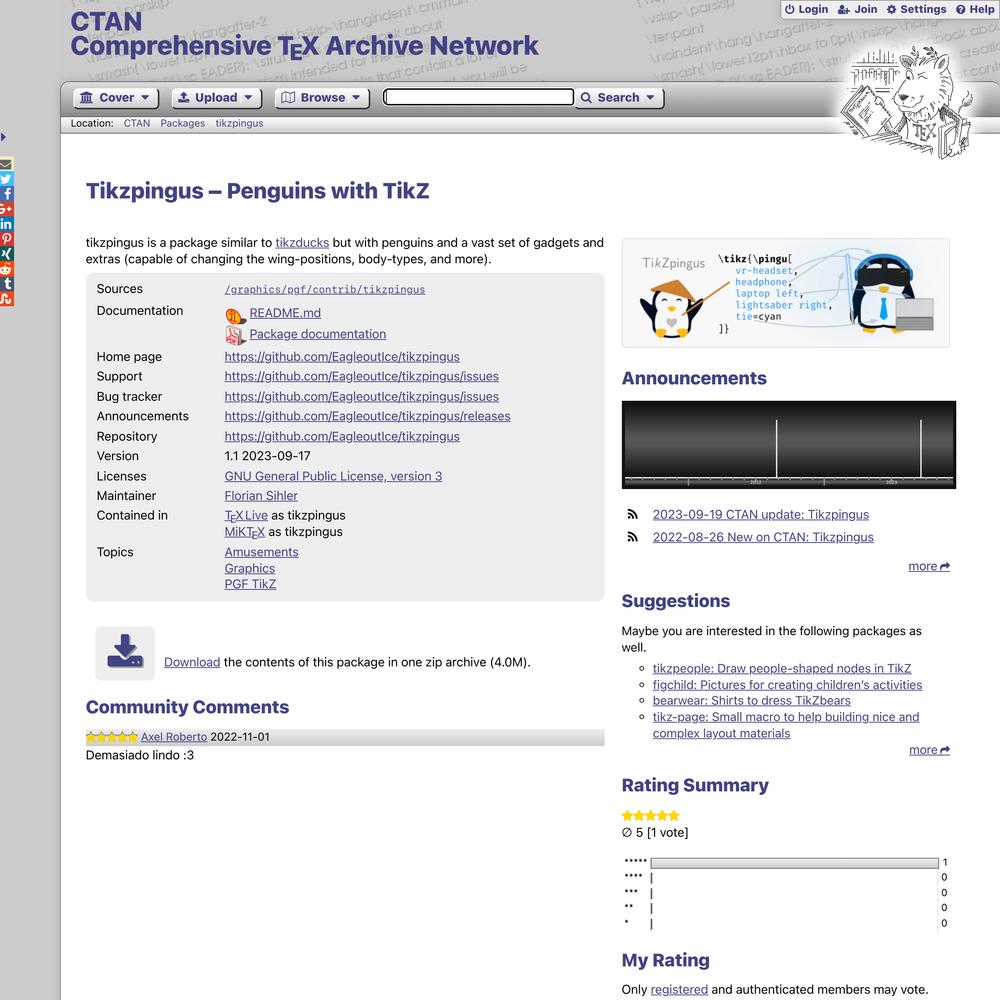Open the Cover dropdown menu

pyautogui.click(x=115, y=98)
